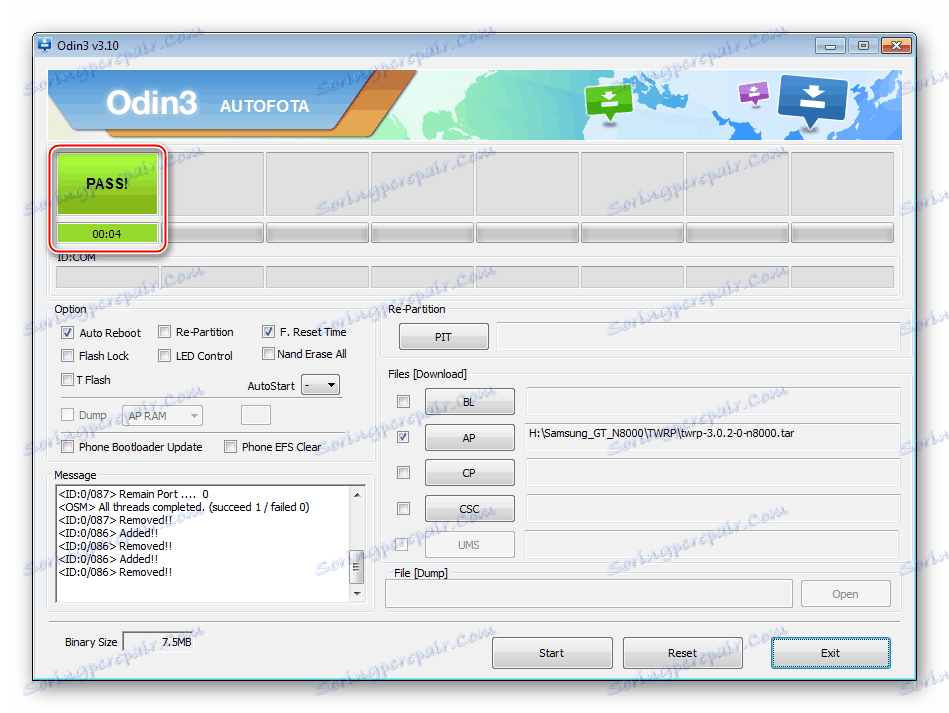Click the PIT file path field

pyautogui.click(x=698, y=336)
